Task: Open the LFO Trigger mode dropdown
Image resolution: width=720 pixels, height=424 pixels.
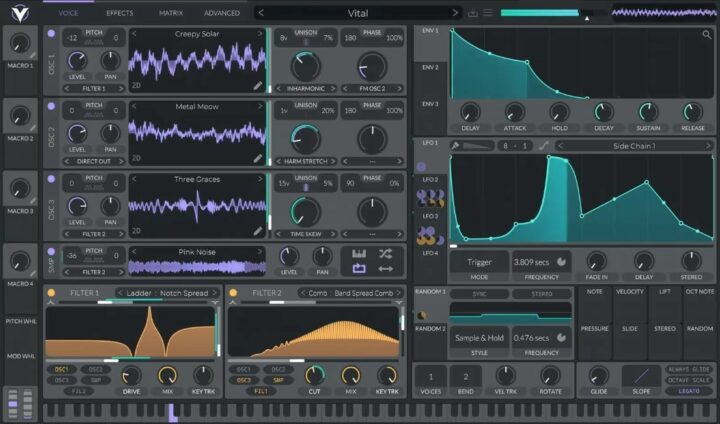Action: click(479, 262)
